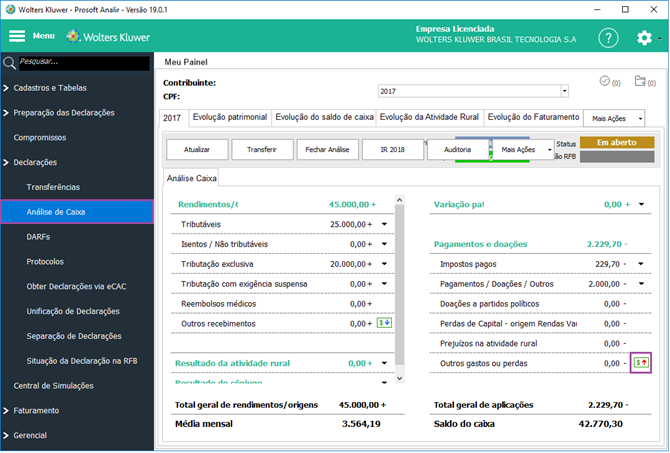Expand Preparação das Declarações menu

(x=6, y=113)
